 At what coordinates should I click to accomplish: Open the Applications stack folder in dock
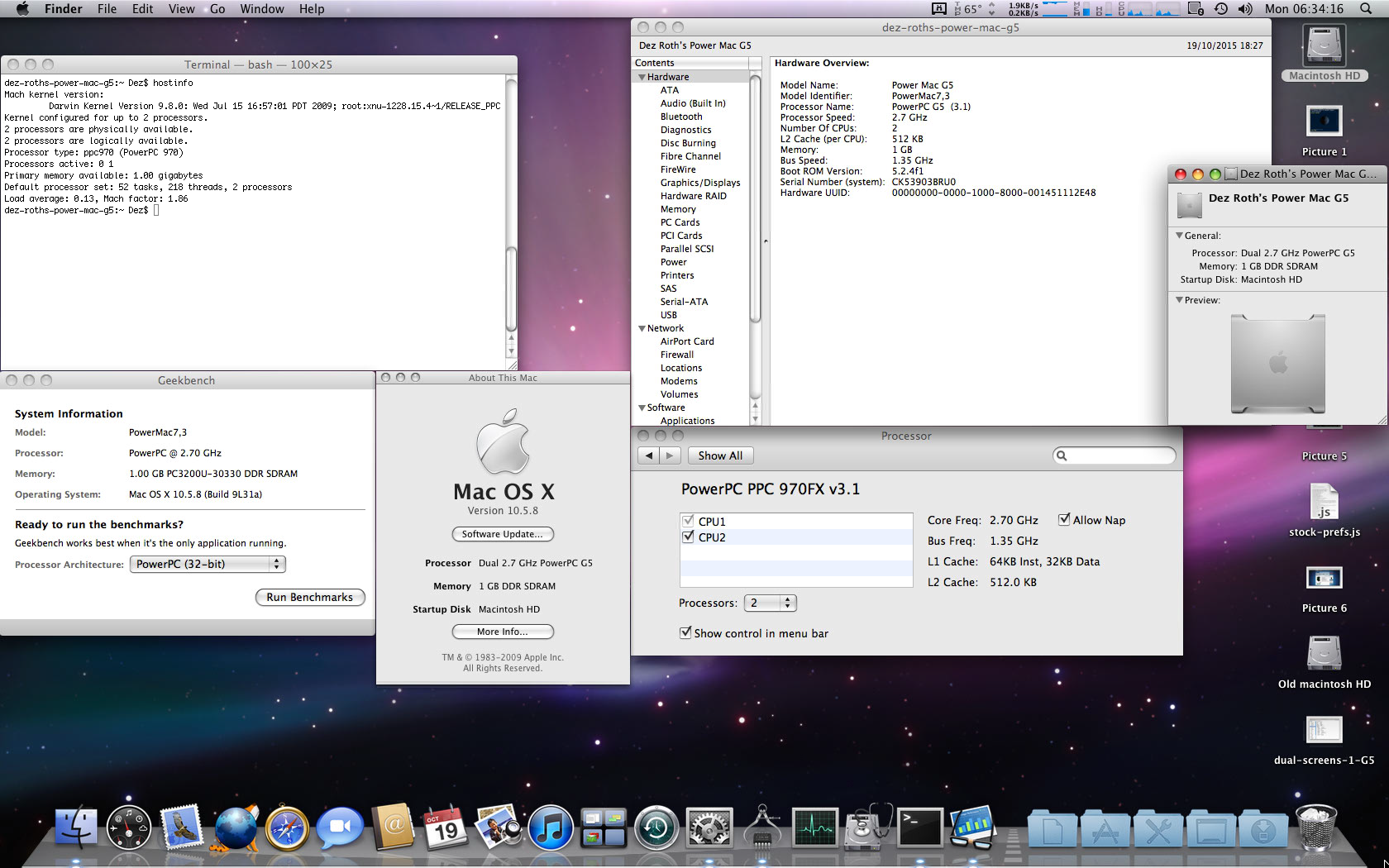click(1105, 829)
